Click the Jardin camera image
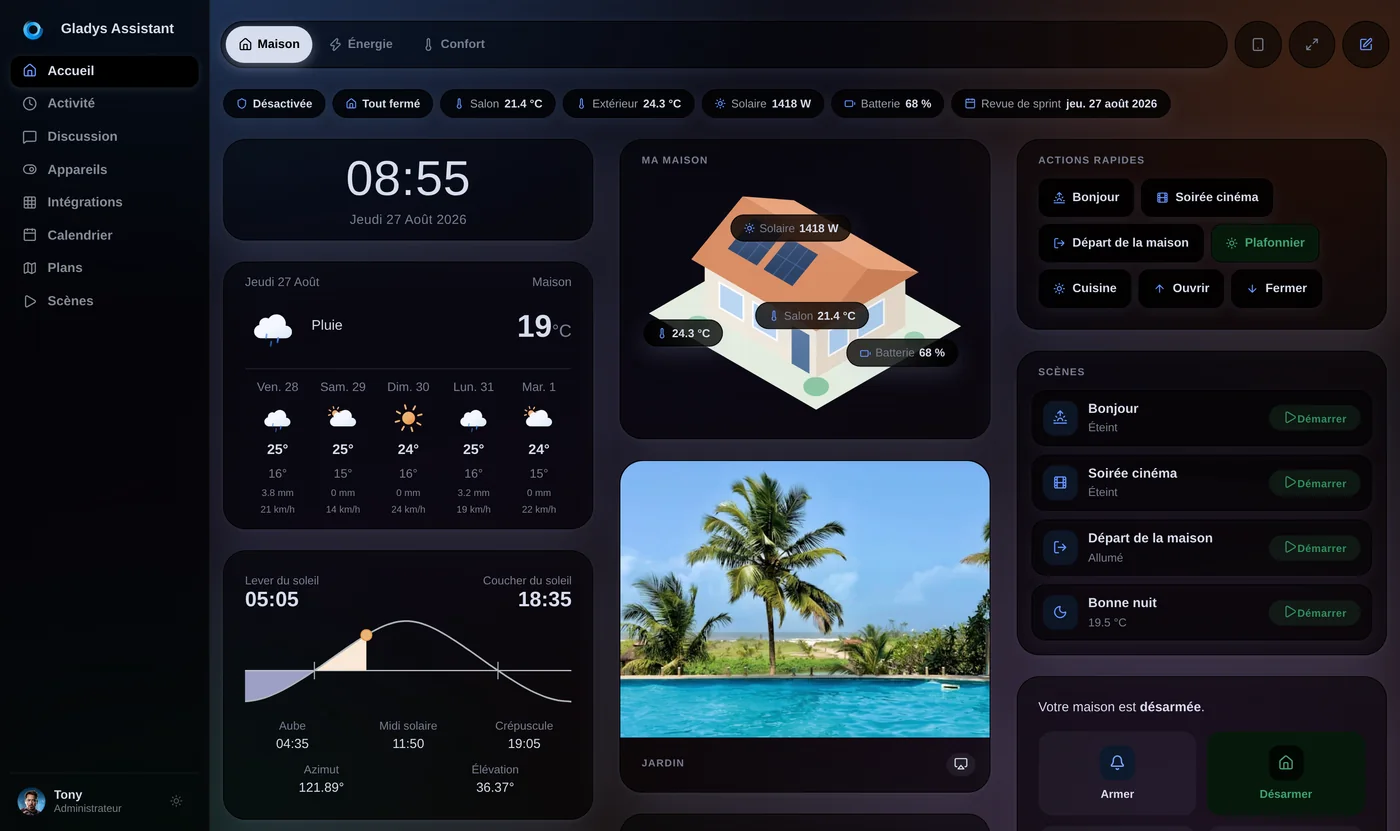This screenshot has width=1400, height=831. click(x=805, y=599)
